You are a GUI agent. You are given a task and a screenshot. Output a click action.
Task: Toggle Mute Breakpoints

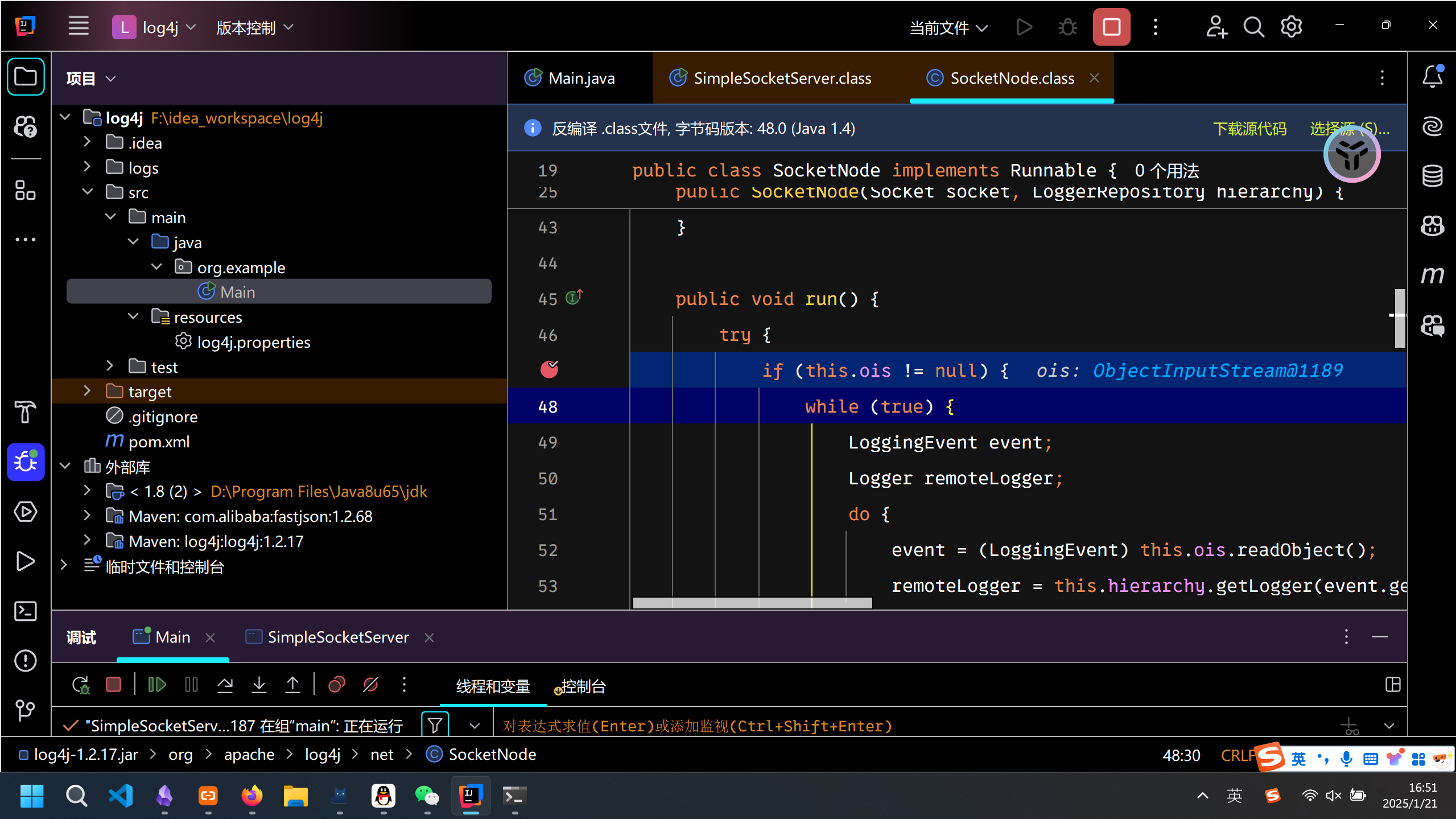tap(370, 685)
